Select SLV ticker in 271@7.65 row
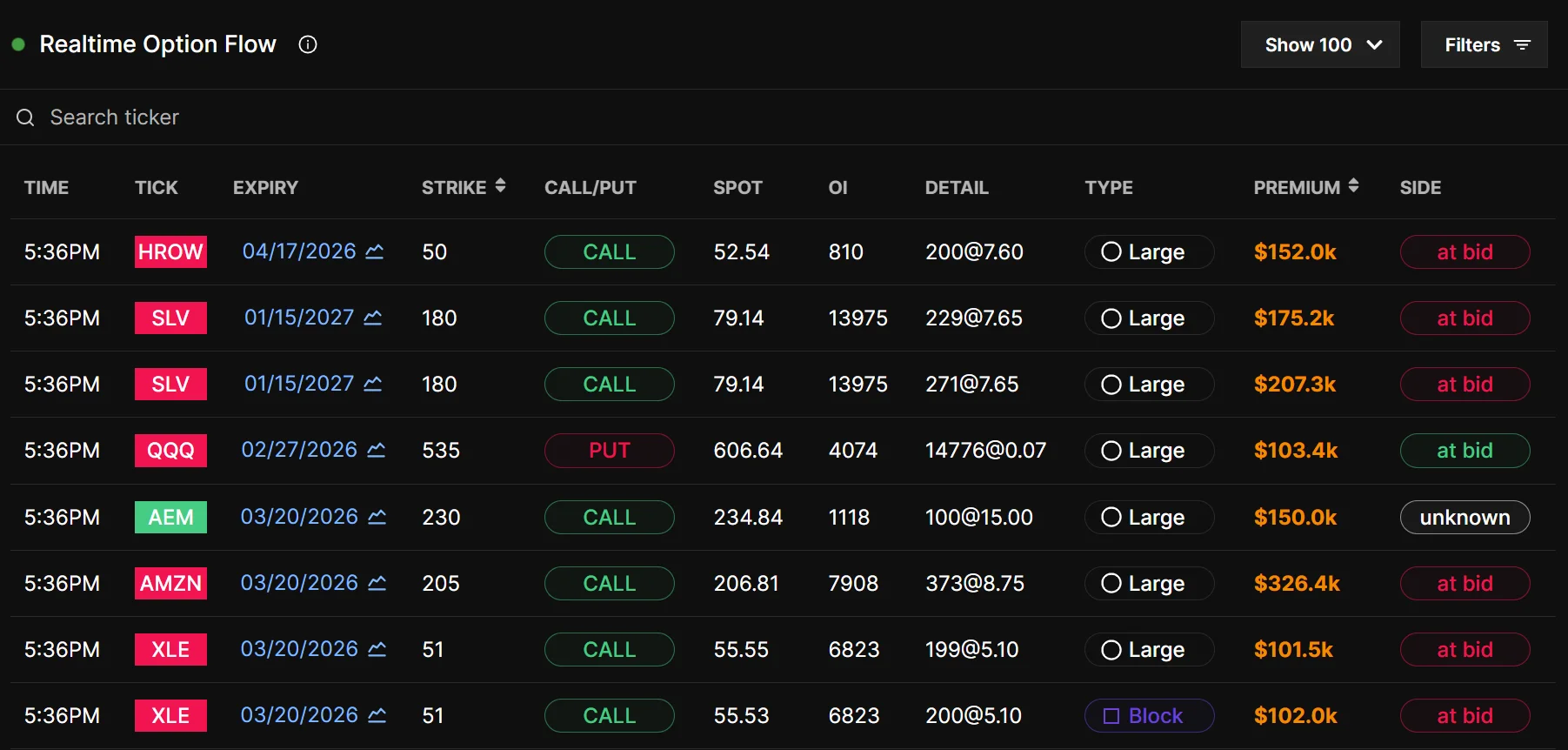Viewport: 1568px width, 750px height. pos(170,384)
